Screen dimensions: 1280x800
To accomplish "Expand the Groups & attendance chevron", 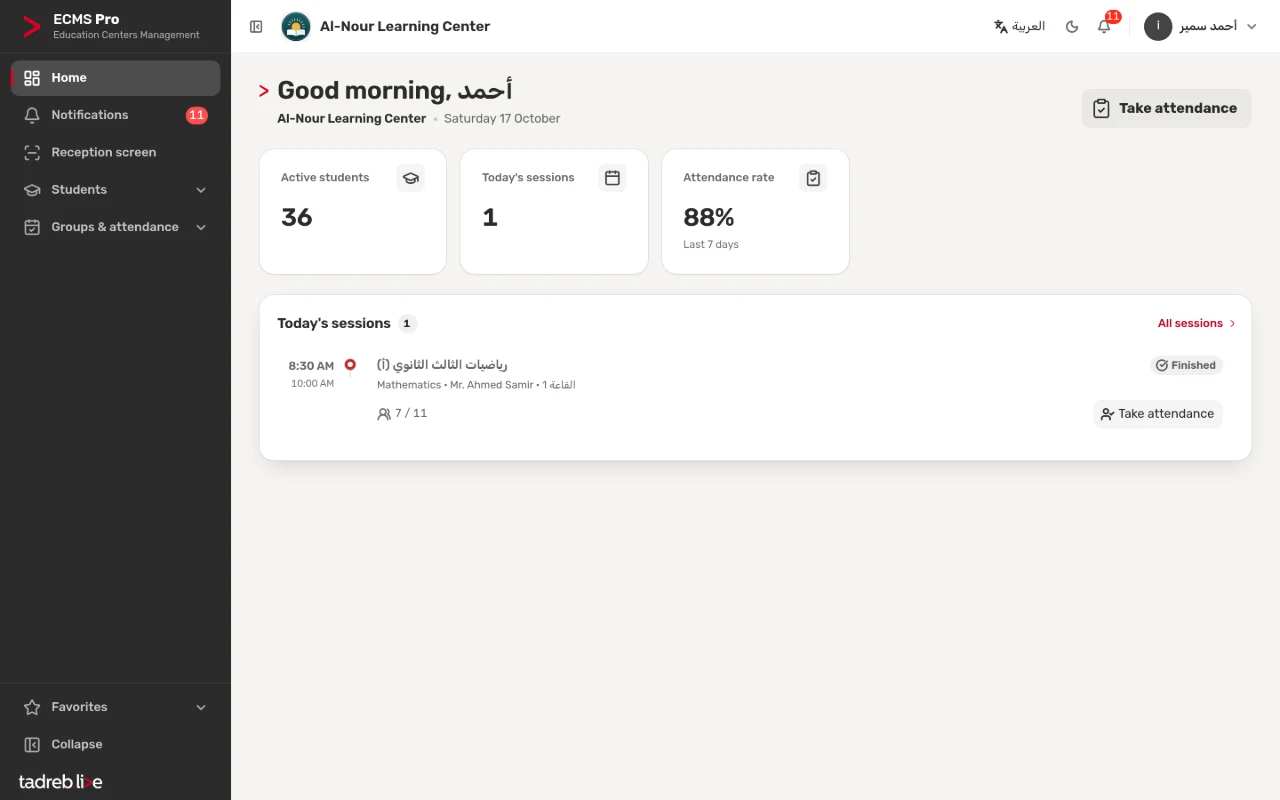I will point(201,227).
